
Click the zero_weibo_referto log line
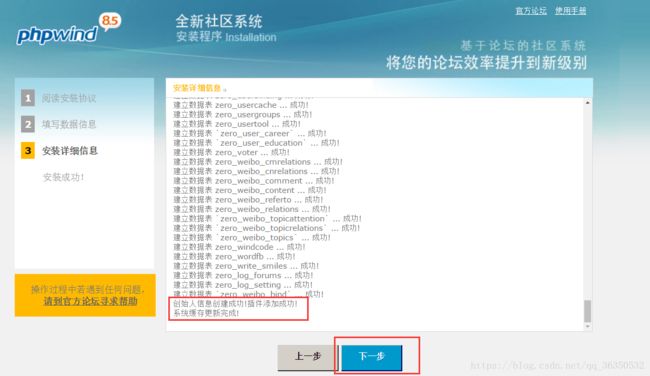click(248, 200)
